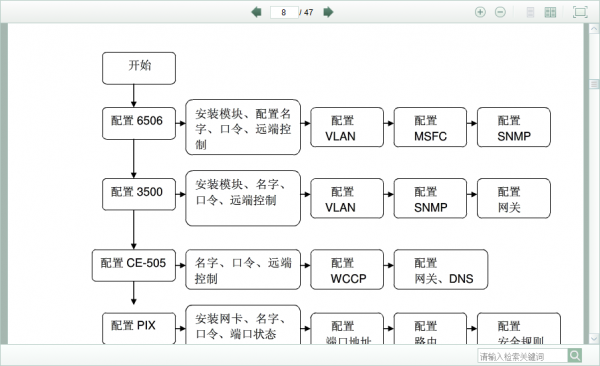Click scrollbar up arrow at top
600x366 pixels.
594,29
